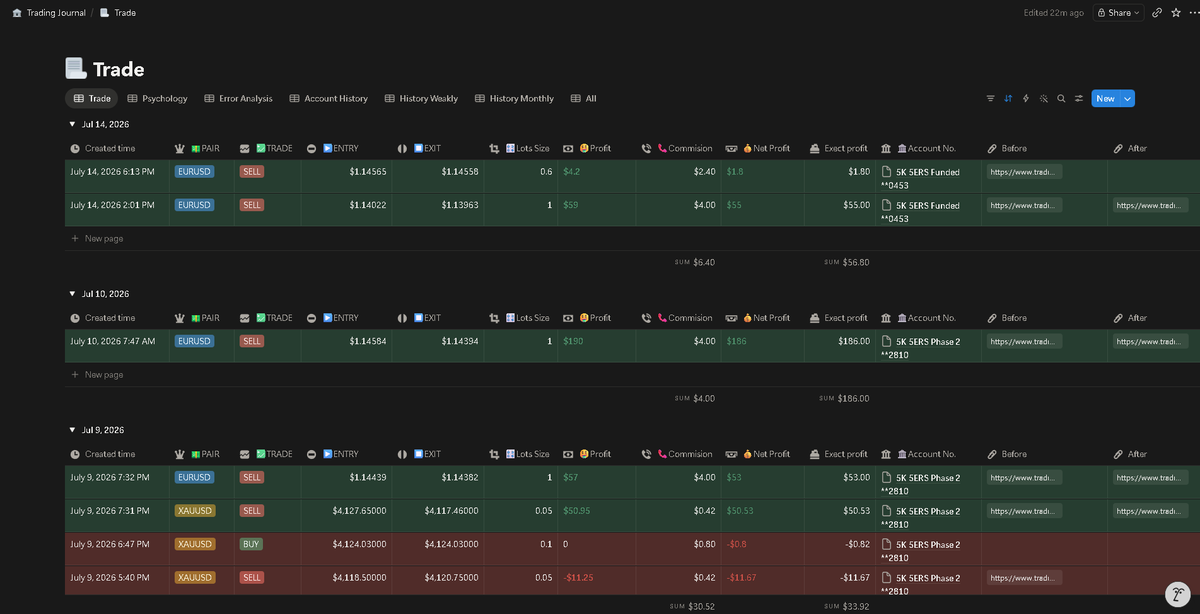Screen dimensions: 1200x614
Task: Click the blue New button
Action: (1105, 98)
